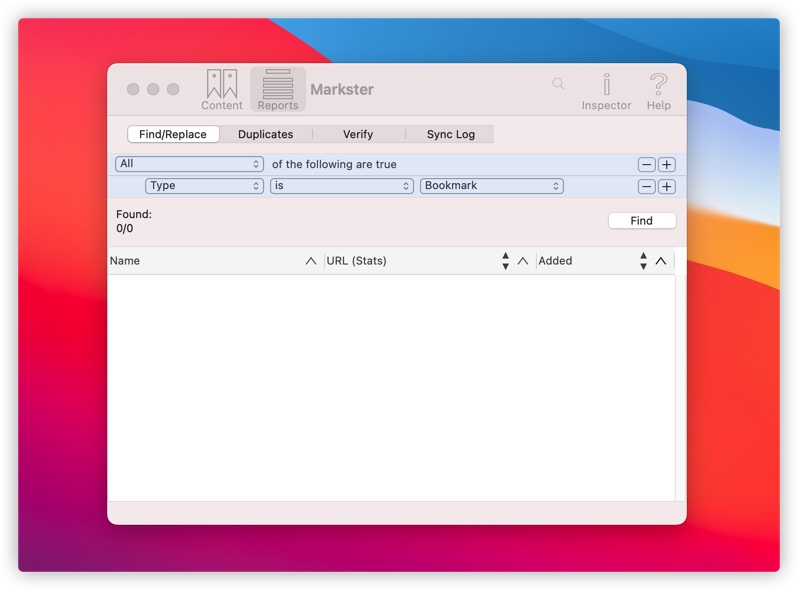Remove the 'All of the following' rule row
Viewport: 798px width, 590px height.
pyautogui.click(x=646, y=164)
